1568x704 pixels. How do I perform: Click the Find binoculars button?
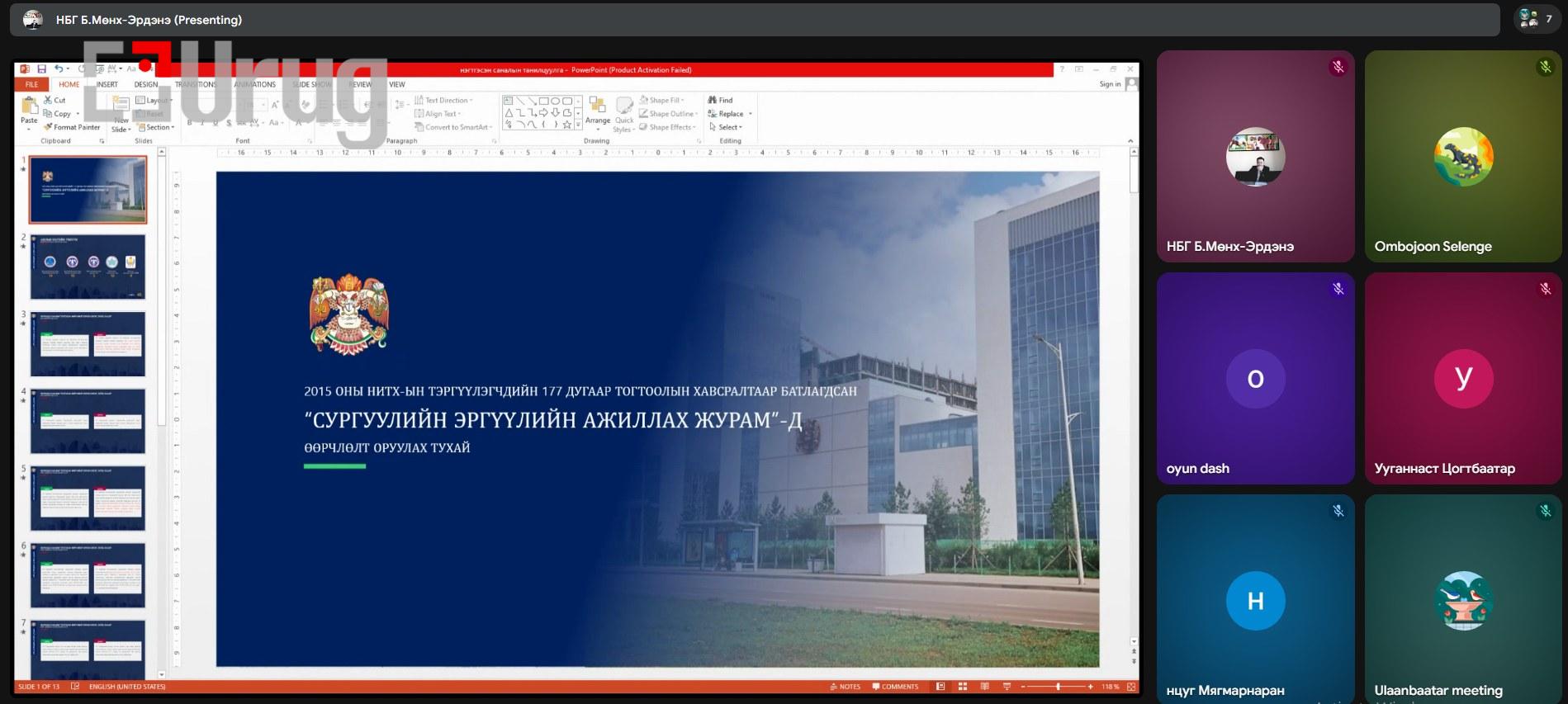click(720, 100)
